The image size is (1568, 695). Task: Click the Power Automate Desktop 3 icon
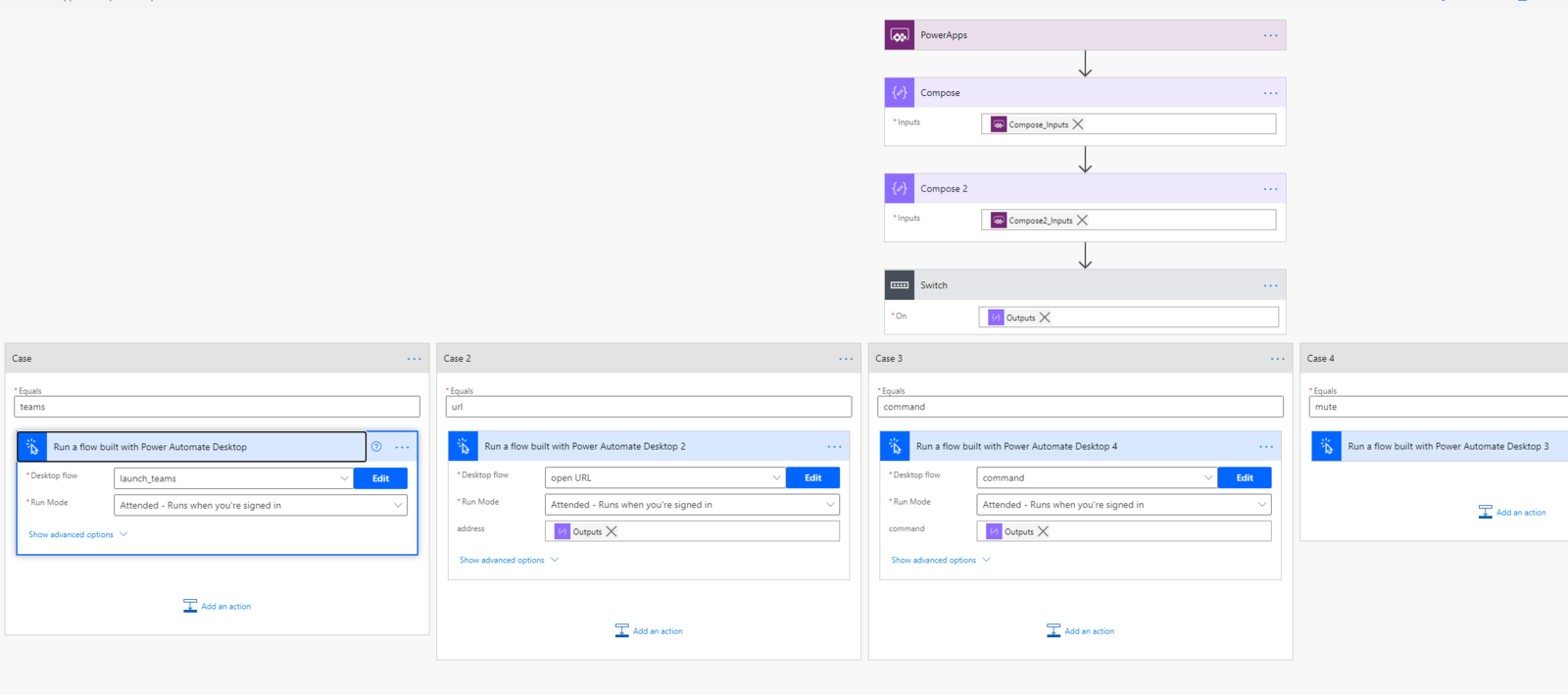[x=1327, y=446]
